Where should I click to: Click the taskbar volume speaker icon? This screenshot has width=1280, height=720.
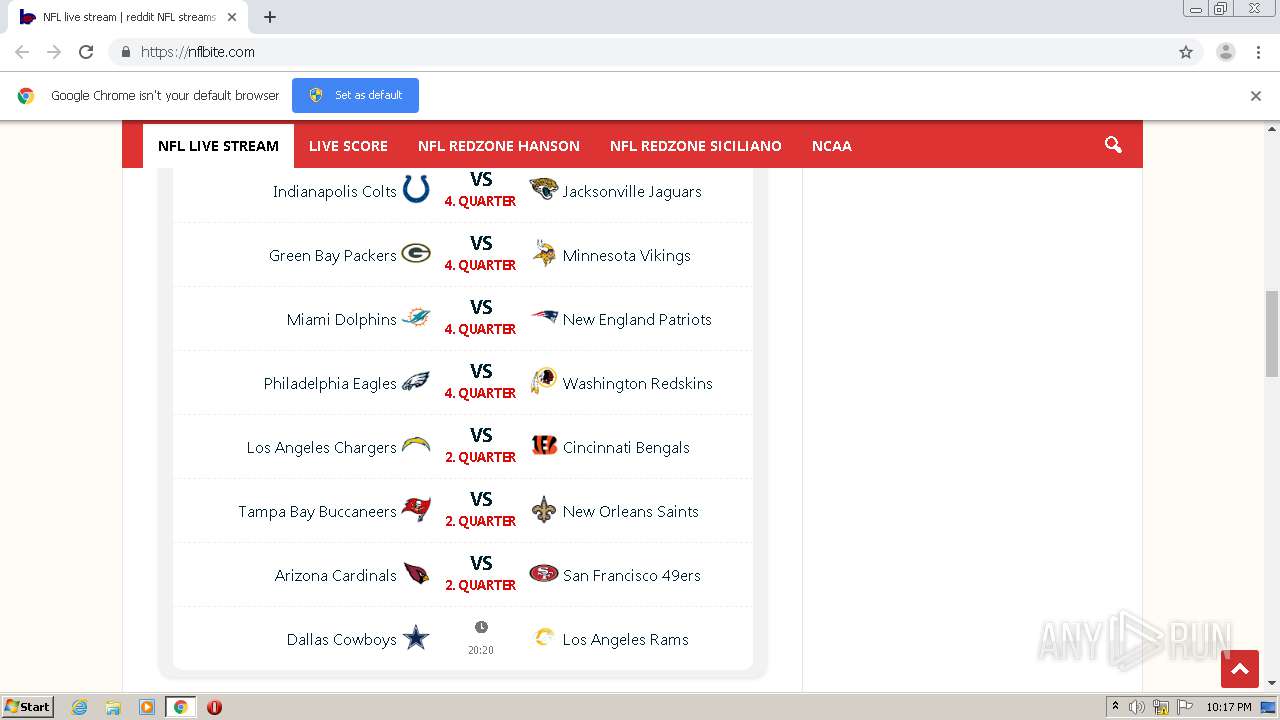(x=1137, y=707)
